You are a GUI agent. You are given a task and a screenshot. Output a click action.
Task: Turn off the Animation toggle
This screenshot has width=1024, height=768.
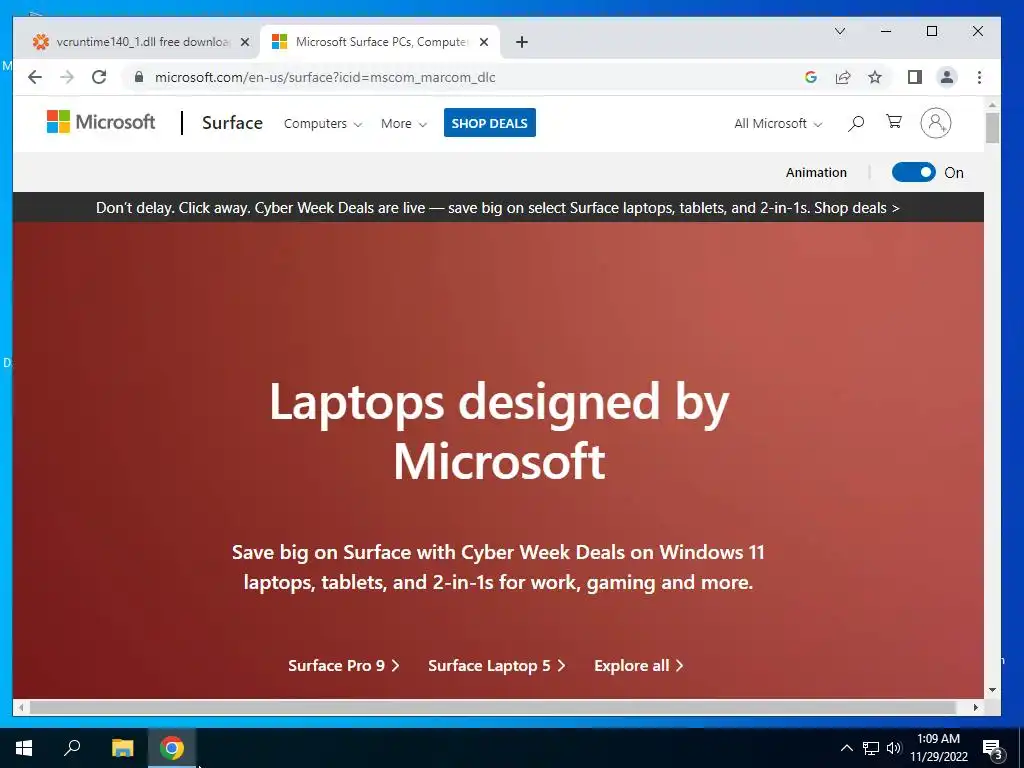click(x=913, y=172)
